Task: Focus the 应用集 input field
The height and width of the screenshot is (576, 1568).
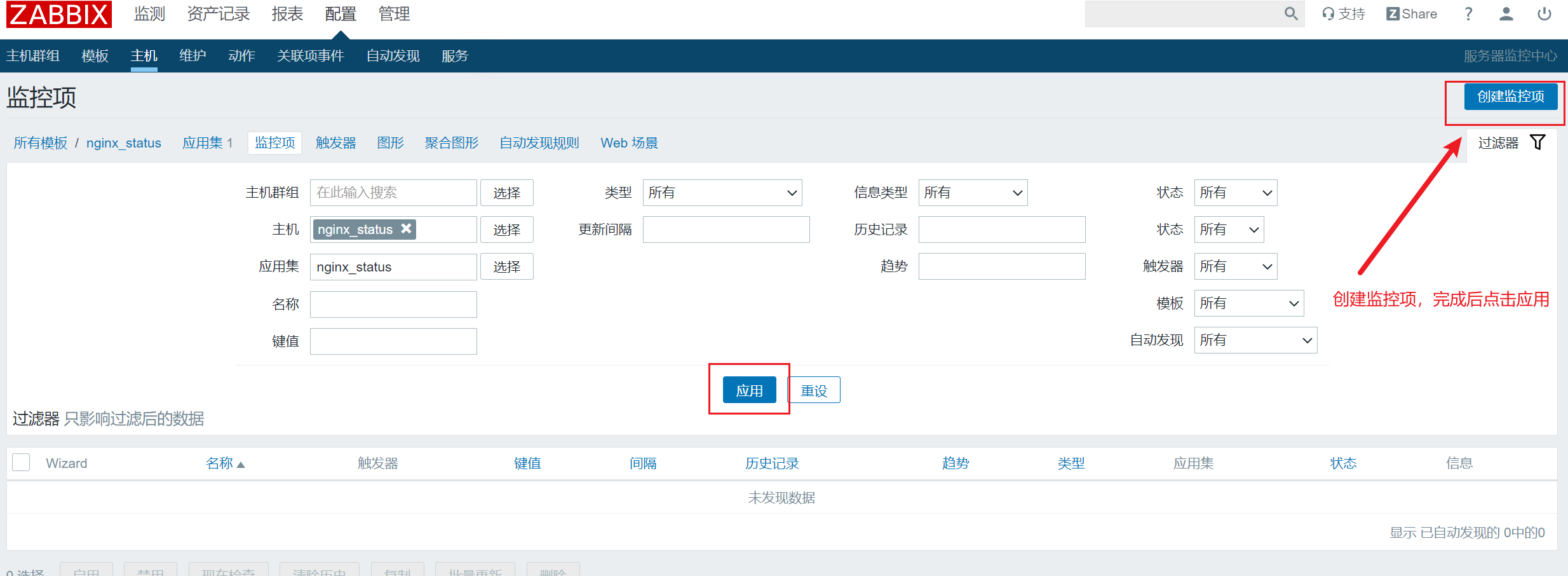Action: point(393,267)
